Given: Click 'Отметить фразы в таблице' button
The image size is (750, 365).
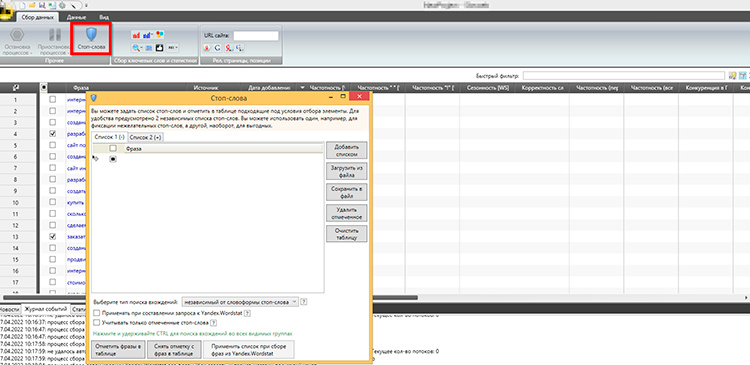Looking at the screenshot, I should pos(118,349).
